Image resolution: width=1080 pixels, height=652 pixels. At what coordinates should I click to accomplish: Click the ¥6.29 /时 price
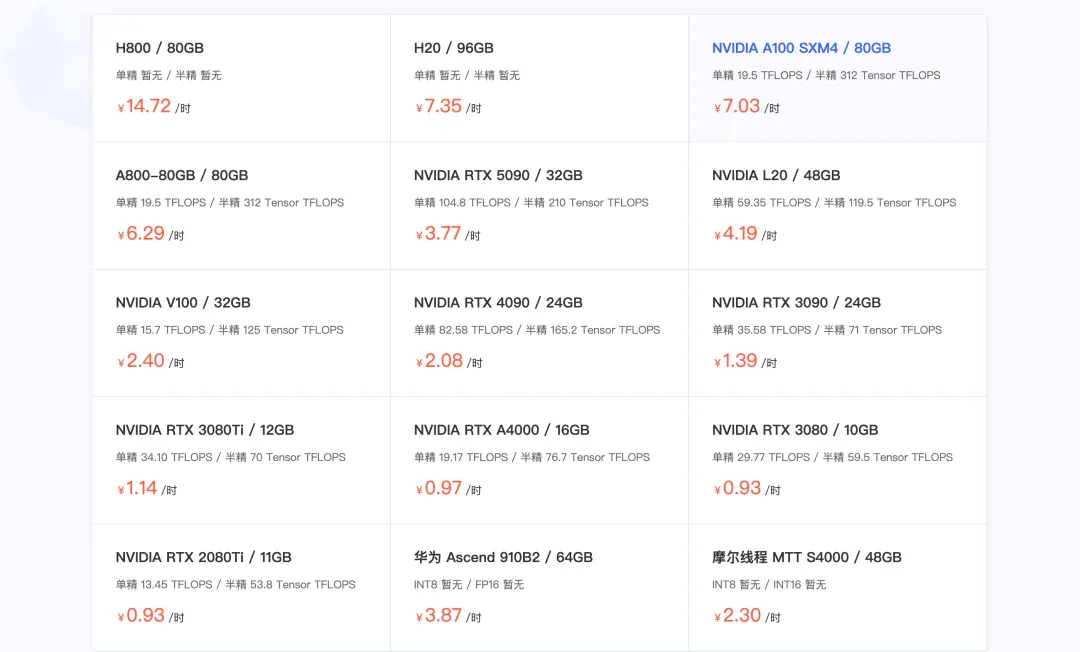click(150, 234)
